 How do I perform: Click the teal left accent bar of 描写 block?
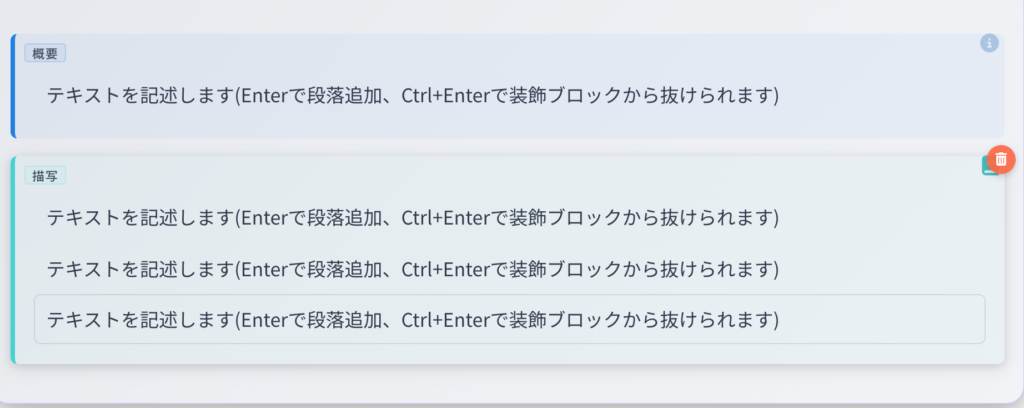coord(13,260)
